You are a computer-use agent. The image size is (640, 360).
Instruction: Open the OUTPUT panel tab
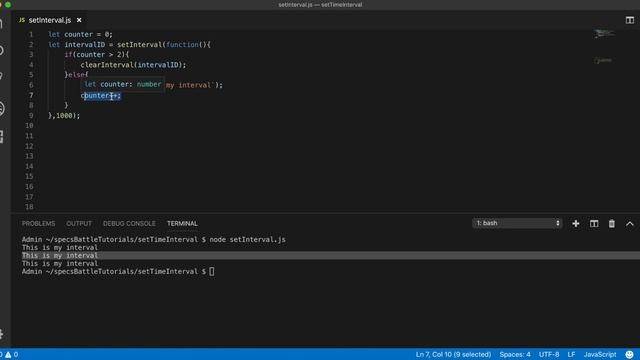tap(79, 224)
